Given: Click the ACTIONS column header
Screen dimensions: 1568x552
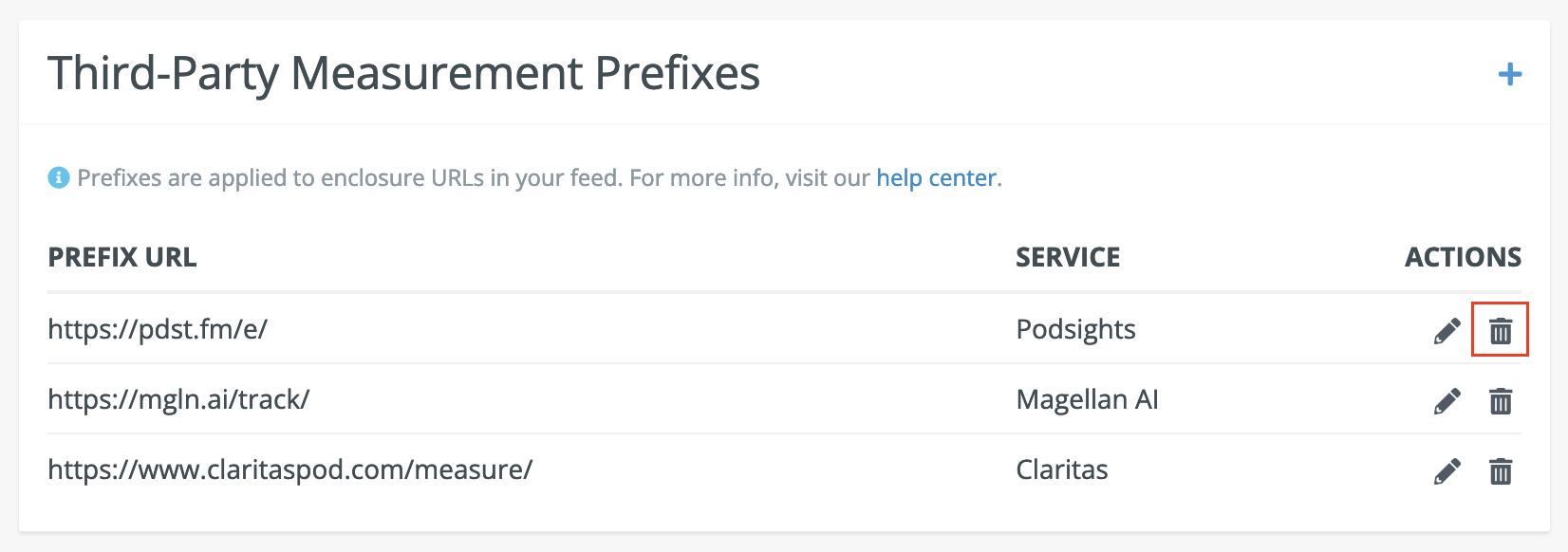Looking at the screenshot, I should point(1463,257).
